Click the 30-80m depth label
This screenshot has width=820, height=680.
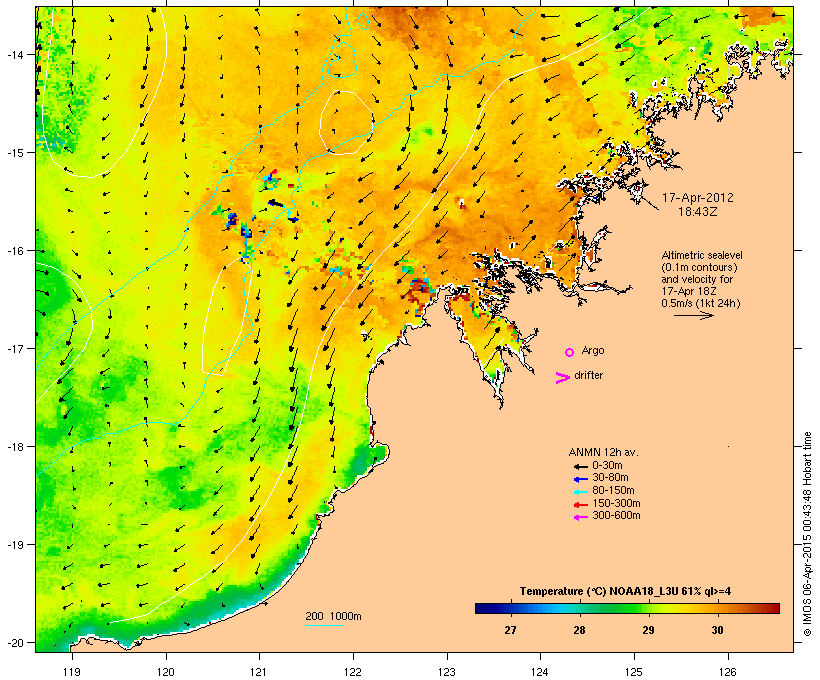click(x=610, y=478)
